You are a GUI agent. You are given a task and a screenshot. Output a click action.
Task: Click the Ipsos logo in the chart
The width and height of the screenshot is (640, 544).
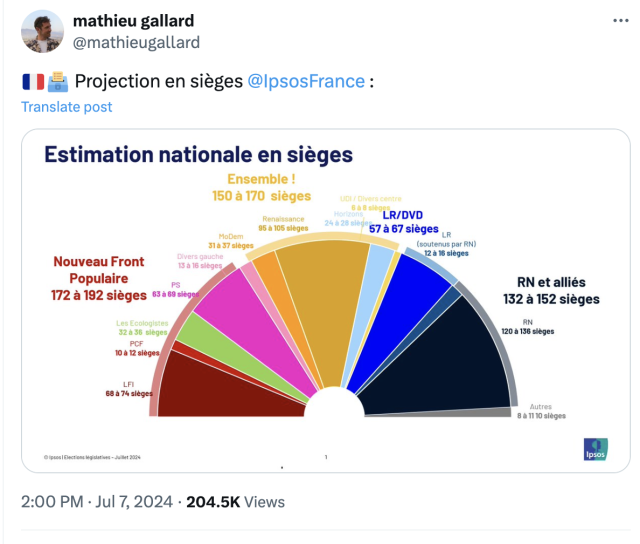596,449
